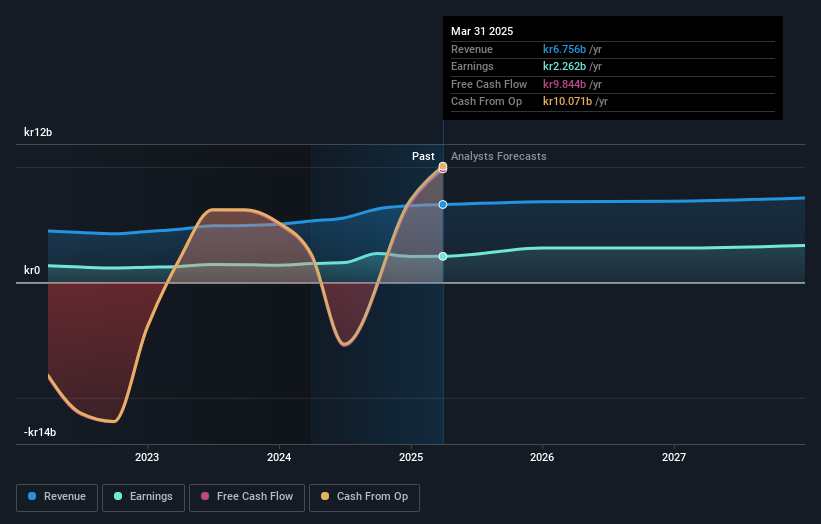Image resolution: width=821 pixels, height=524 pixels.
Task: Click the Revenue row label in tooltip
Action: click(472, 49)
